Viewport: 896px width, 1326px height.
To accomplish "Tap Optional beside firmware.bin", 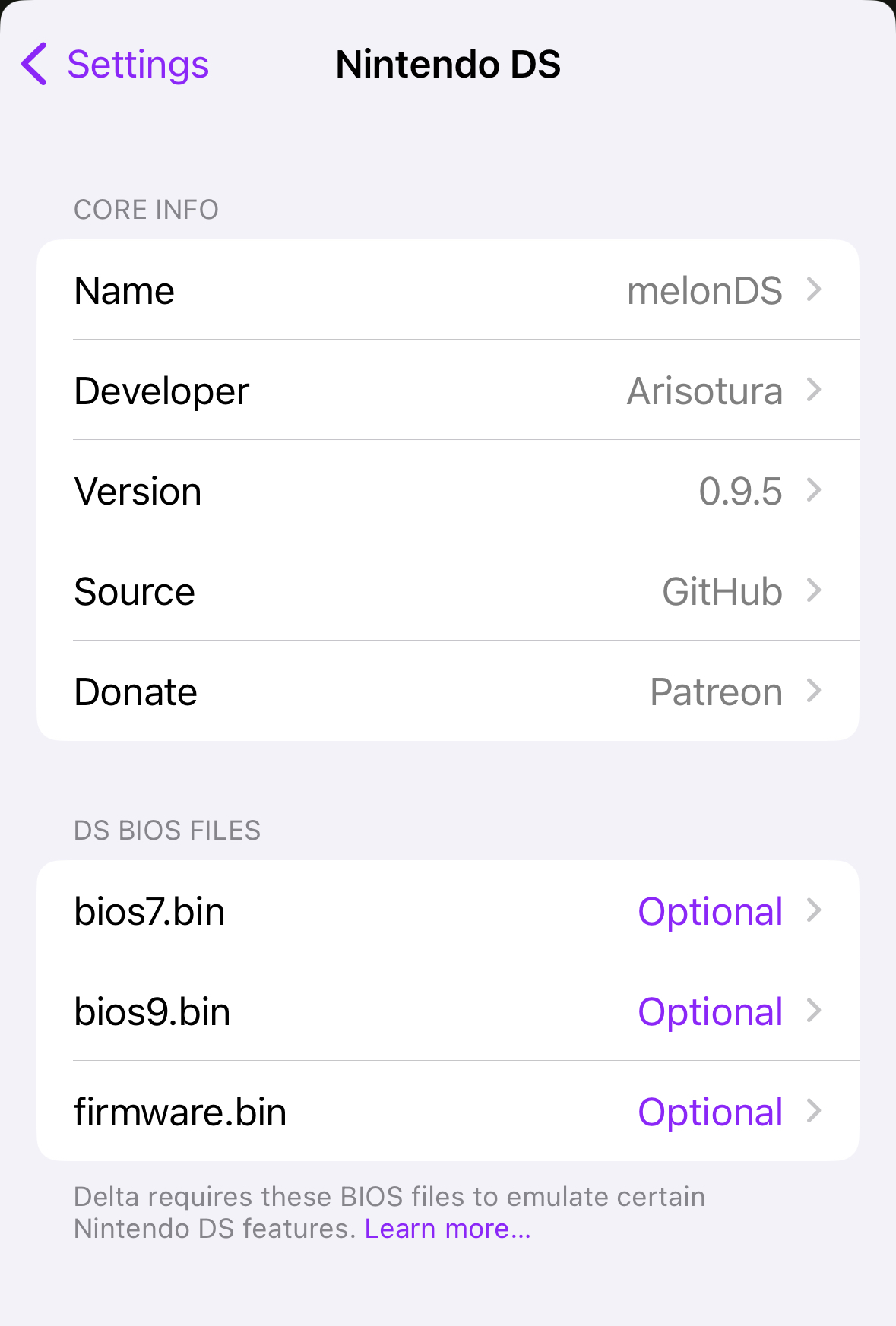I will tap(710, 1112).
